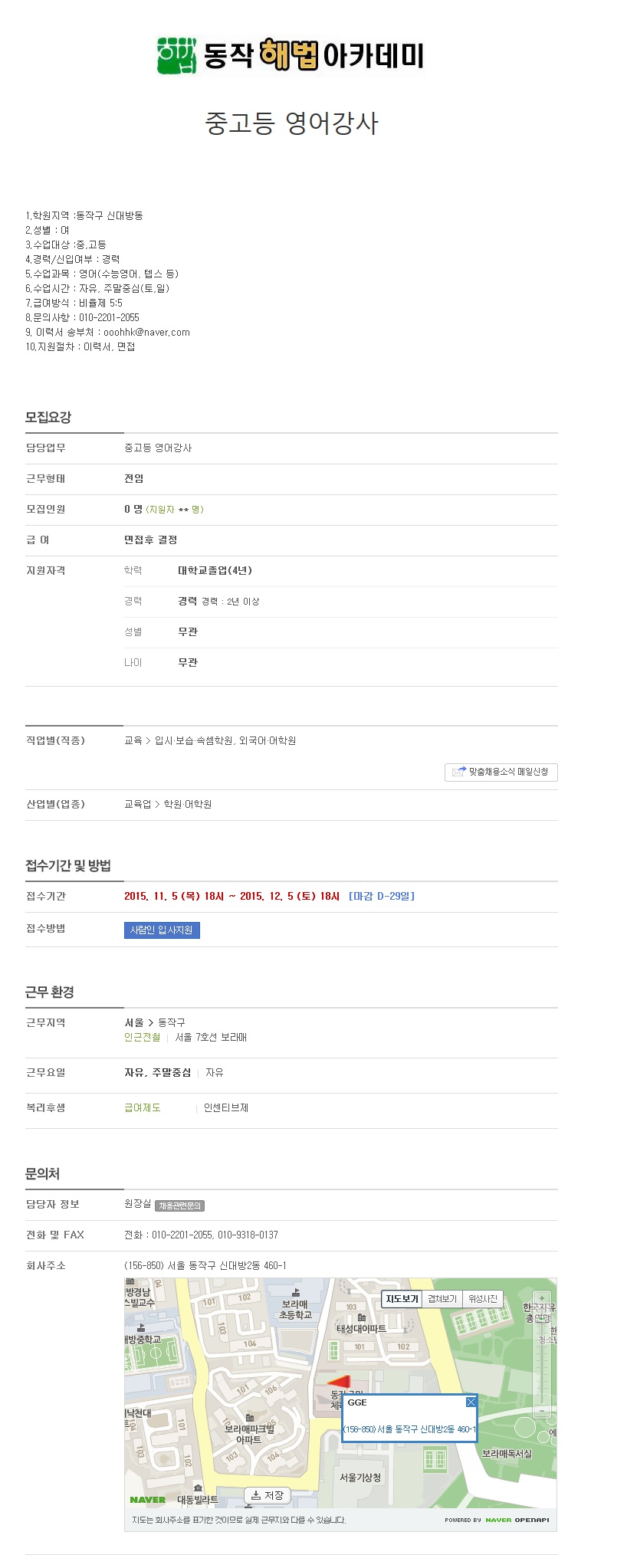Click the NAVER logo on the map

click(x=148, y=1500)
